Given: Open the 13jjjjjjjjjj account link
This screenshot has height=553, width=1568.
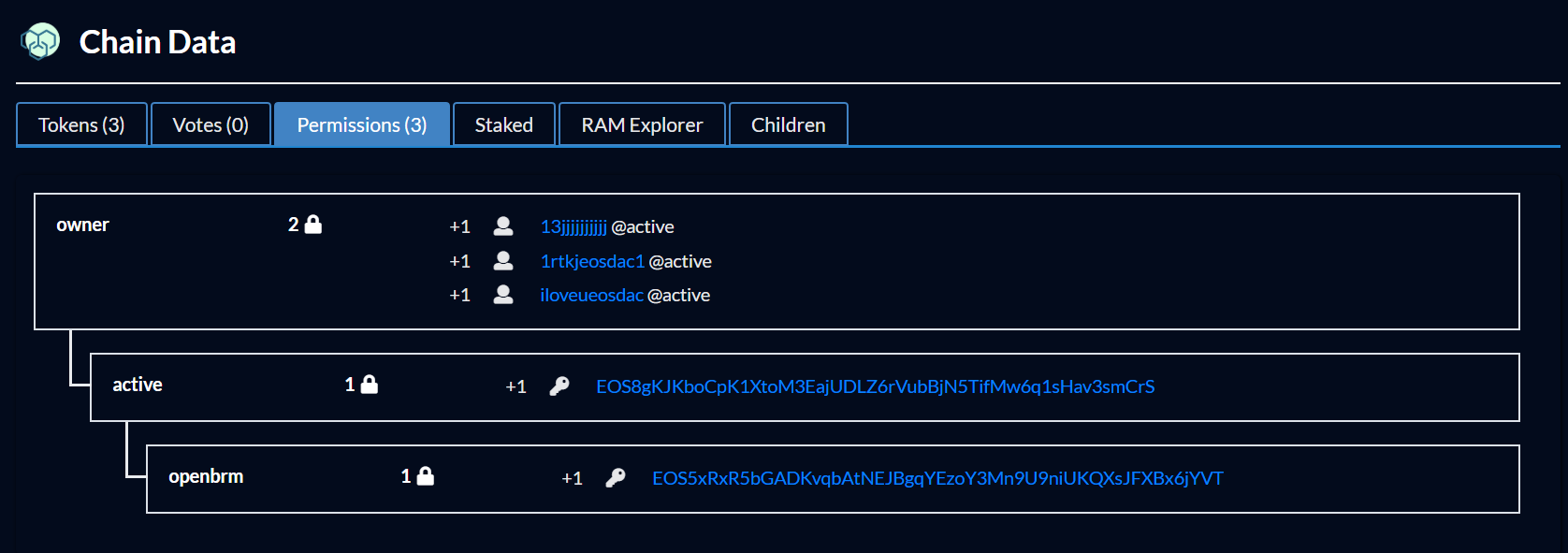Looking at the screenshot, I should [x=573, y=226].
